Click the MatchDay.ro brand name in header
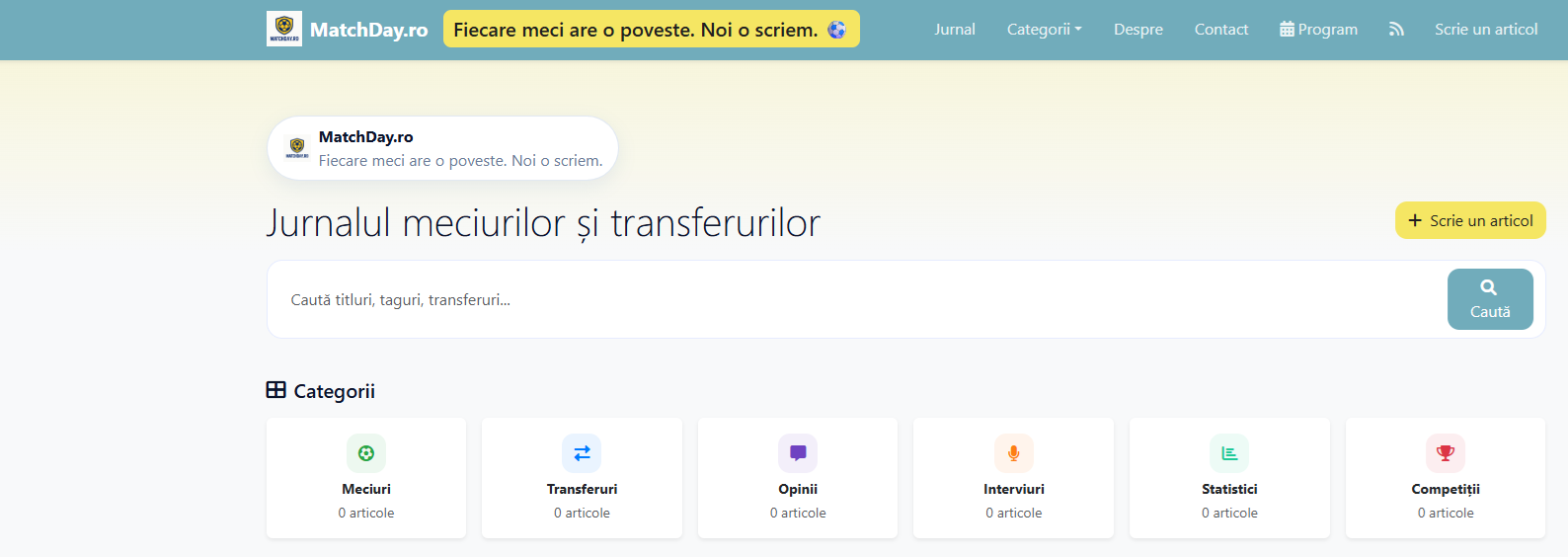 368,30
